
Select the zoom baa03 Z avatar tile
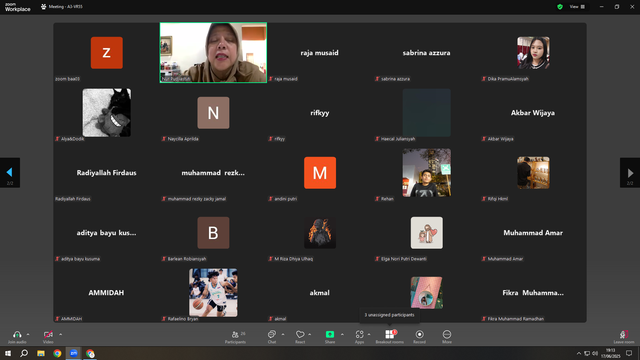coord(107,53)
